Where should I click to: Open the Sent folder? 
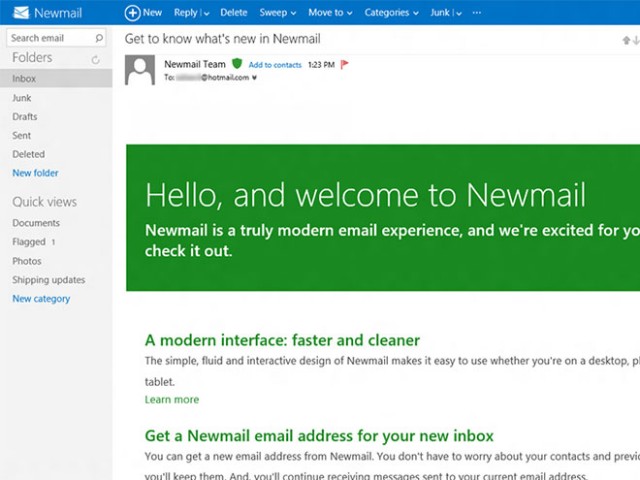[22, 136]
